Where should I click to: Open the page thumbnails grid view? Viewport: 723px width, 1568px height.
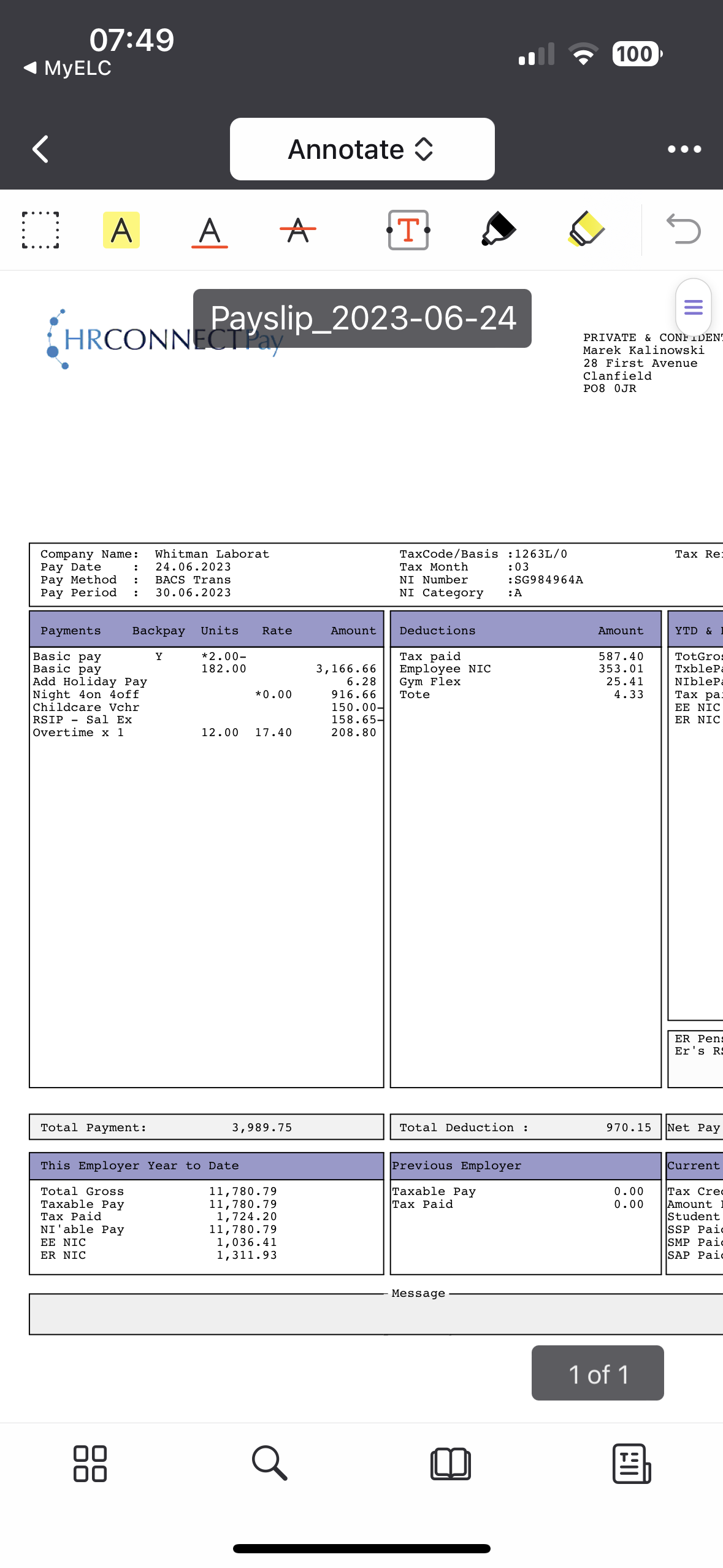click(x=90, y=1464)
